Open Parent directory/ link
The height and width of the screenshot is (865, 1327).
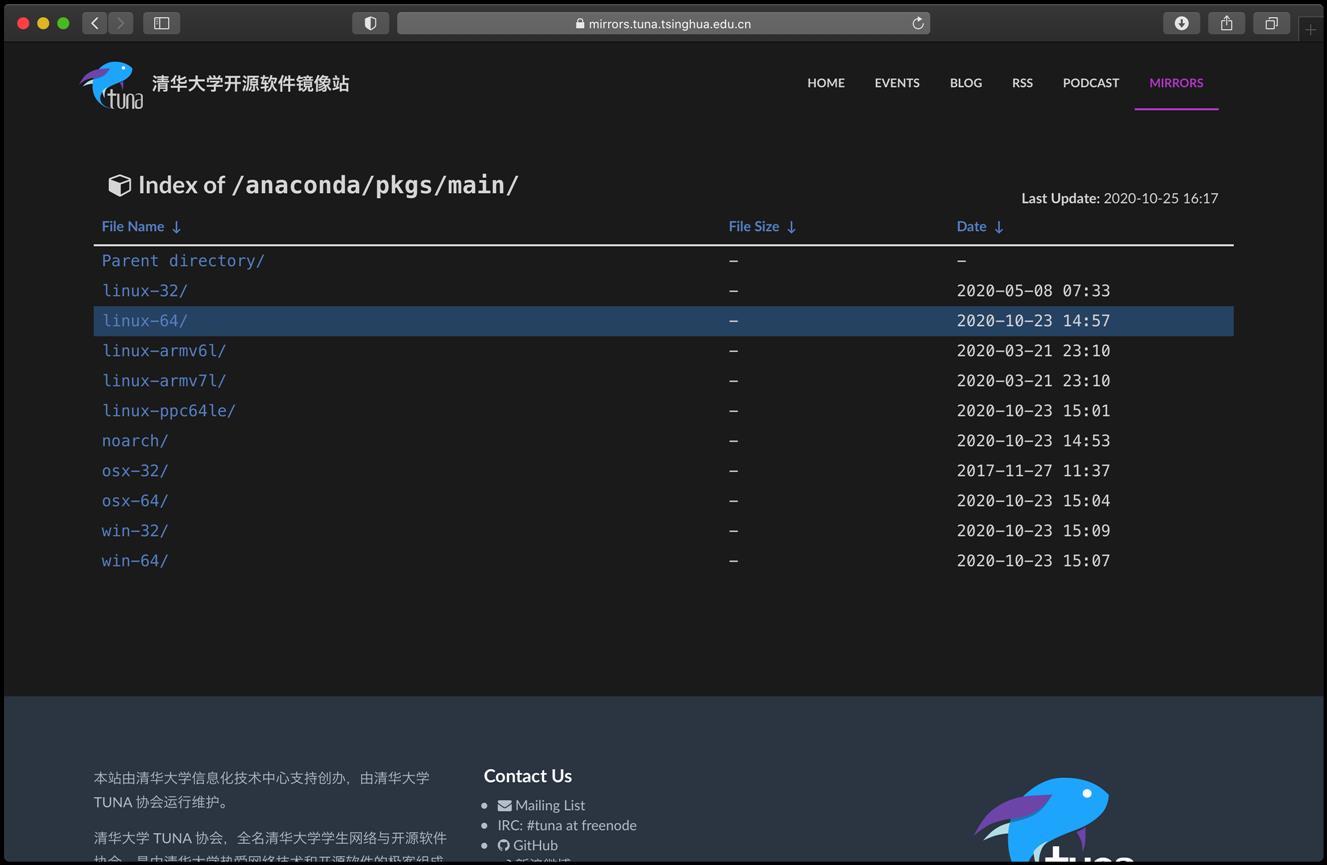tap(183, 261)
